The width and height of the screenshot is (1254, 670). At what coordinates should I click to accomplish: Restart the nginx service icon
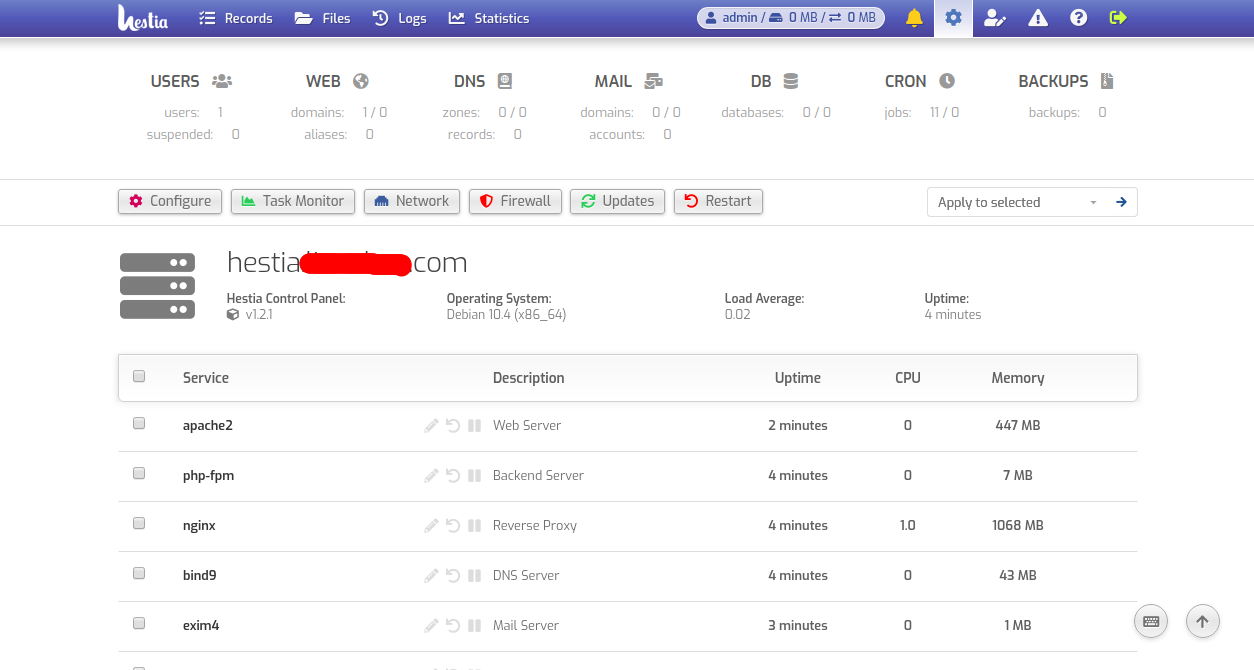pyautogui.click(x=453, y=525)
